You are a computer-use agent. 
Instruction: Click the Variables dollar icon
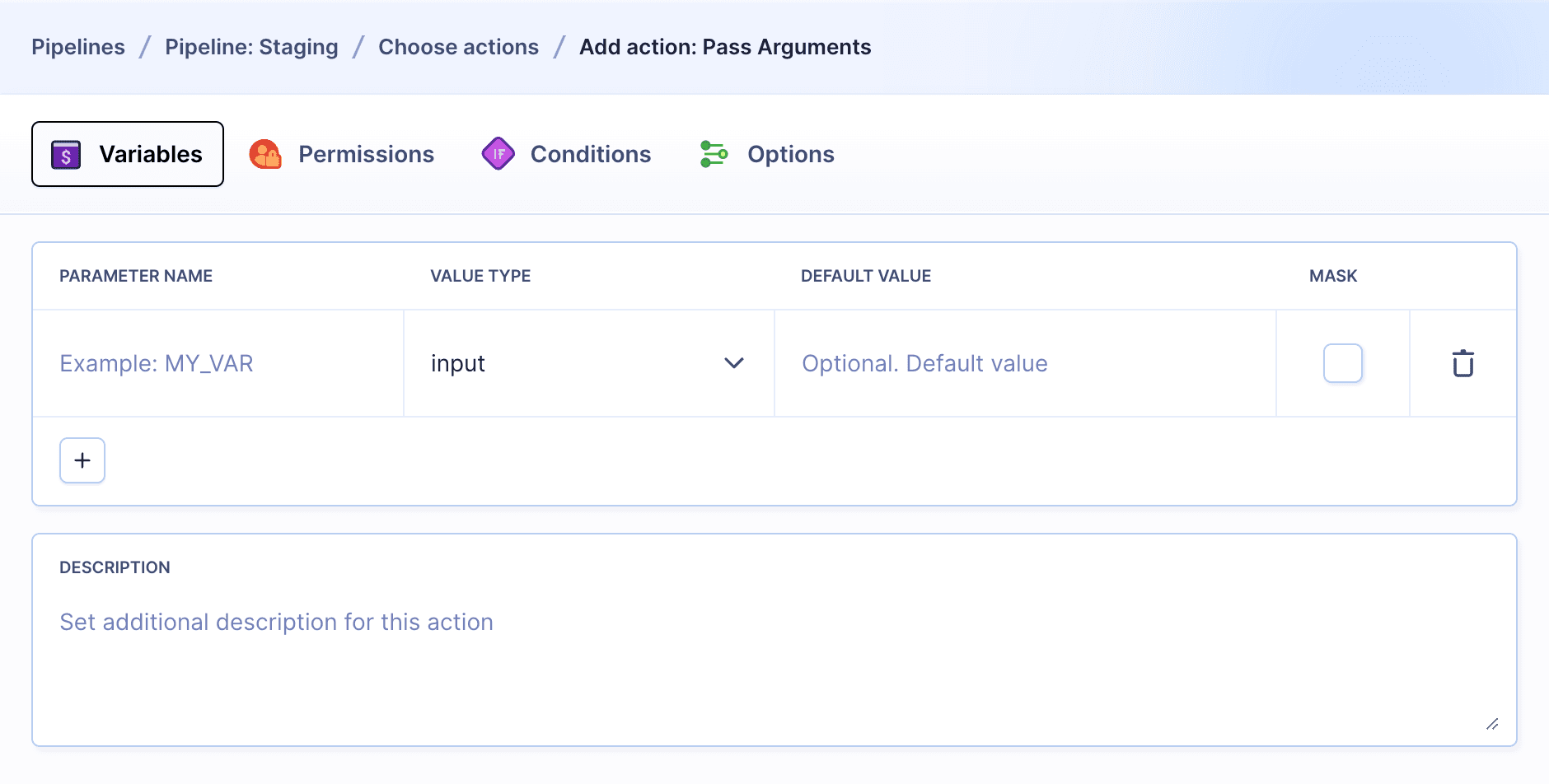[64, 153]
